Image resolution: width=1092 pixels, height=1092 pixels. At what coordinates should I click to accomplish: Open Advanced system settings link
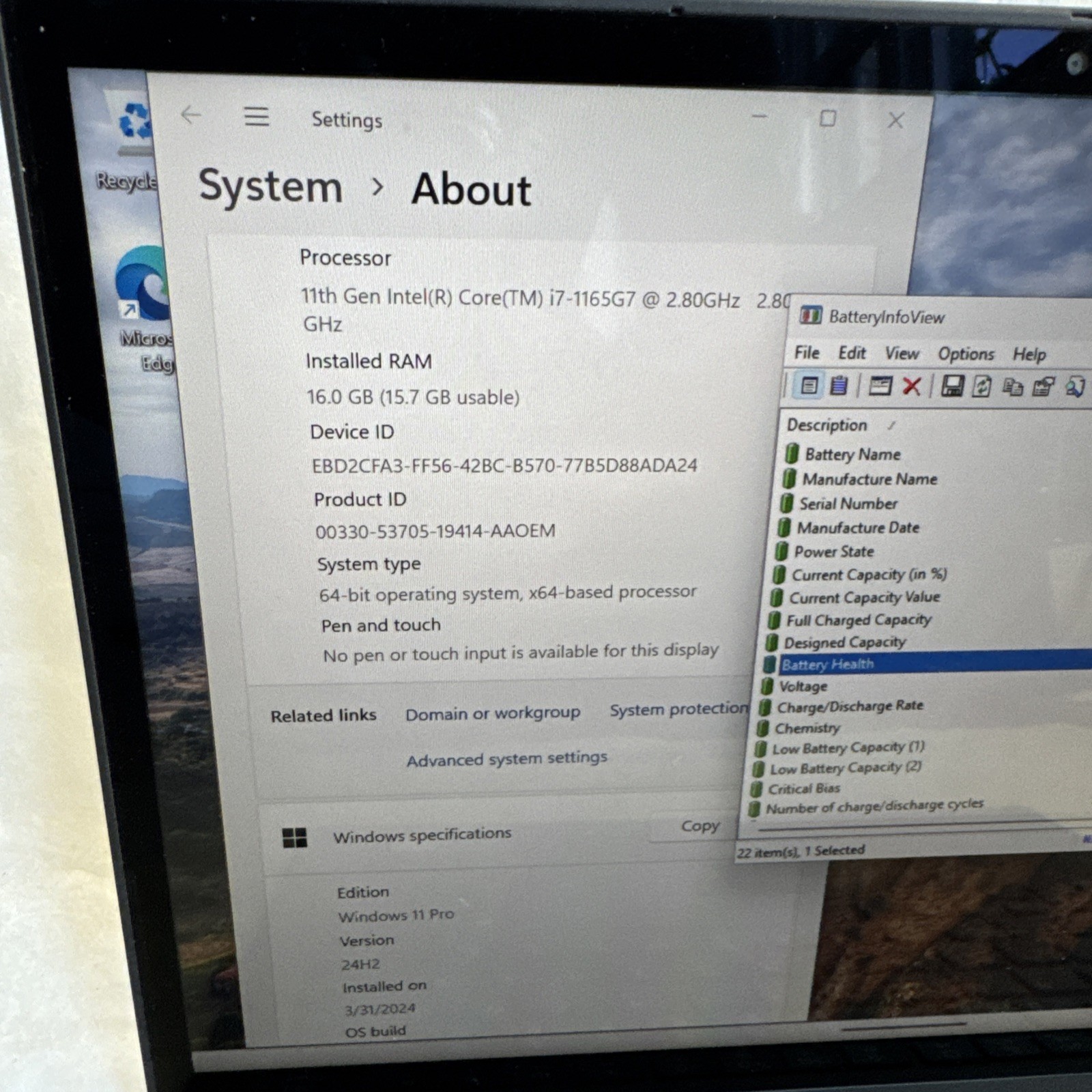[x=507, y=758]
